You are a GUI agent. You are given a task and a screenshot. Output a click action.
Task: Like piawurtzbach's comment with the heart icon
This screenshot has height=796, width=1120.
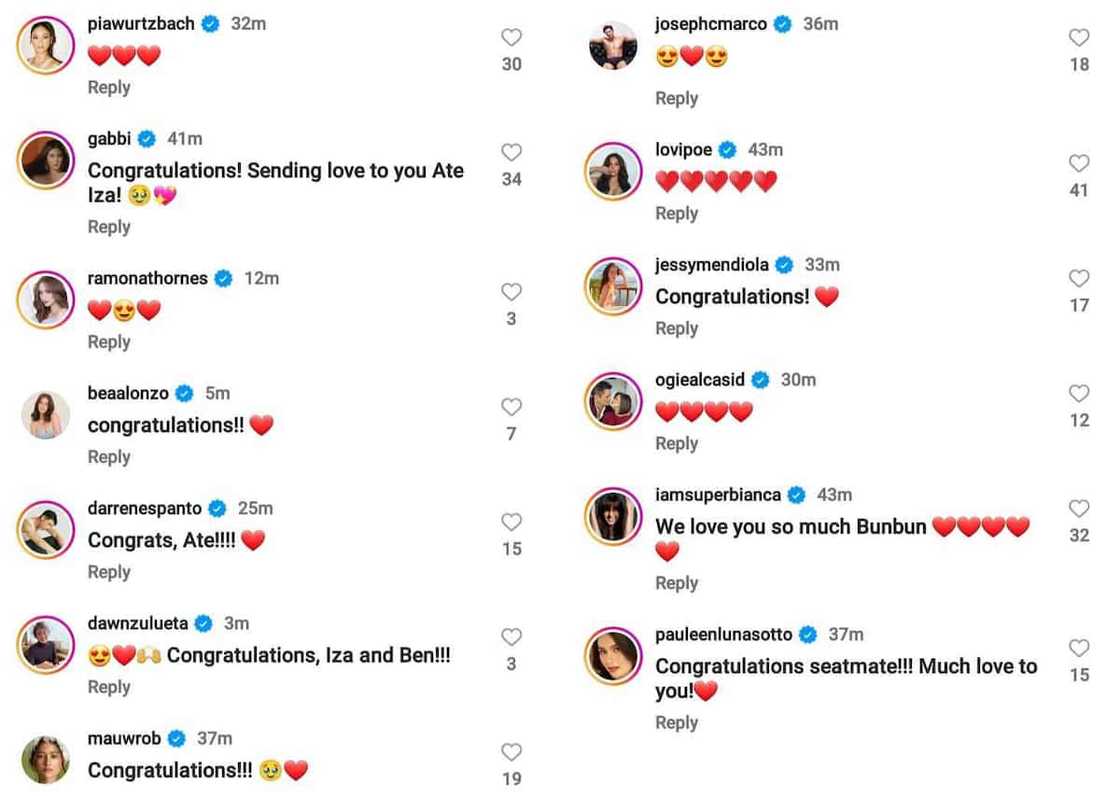pyautogui.click(x=511, y=38)
